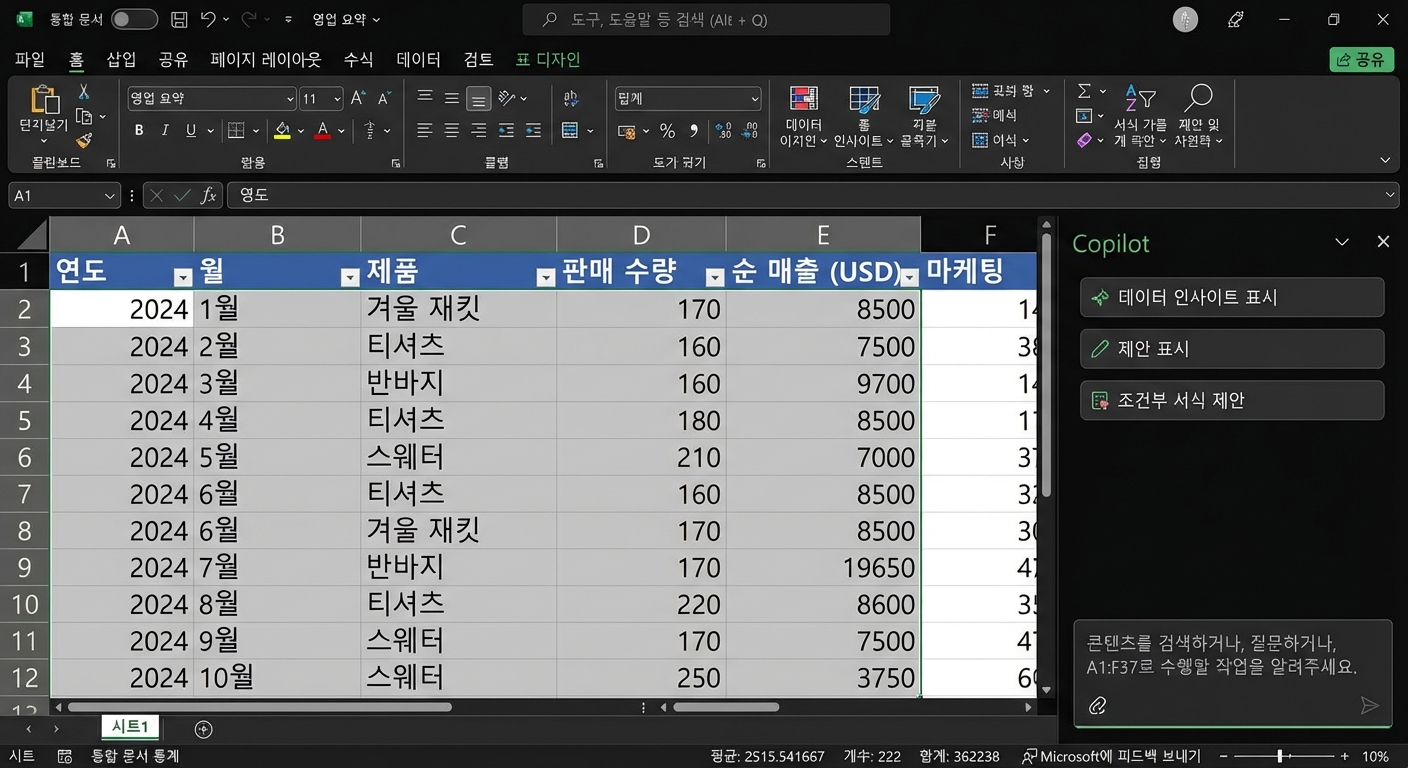Click the green 공유 button
The width and height of the screenshot is (1408, 768).
[1361, 60]
